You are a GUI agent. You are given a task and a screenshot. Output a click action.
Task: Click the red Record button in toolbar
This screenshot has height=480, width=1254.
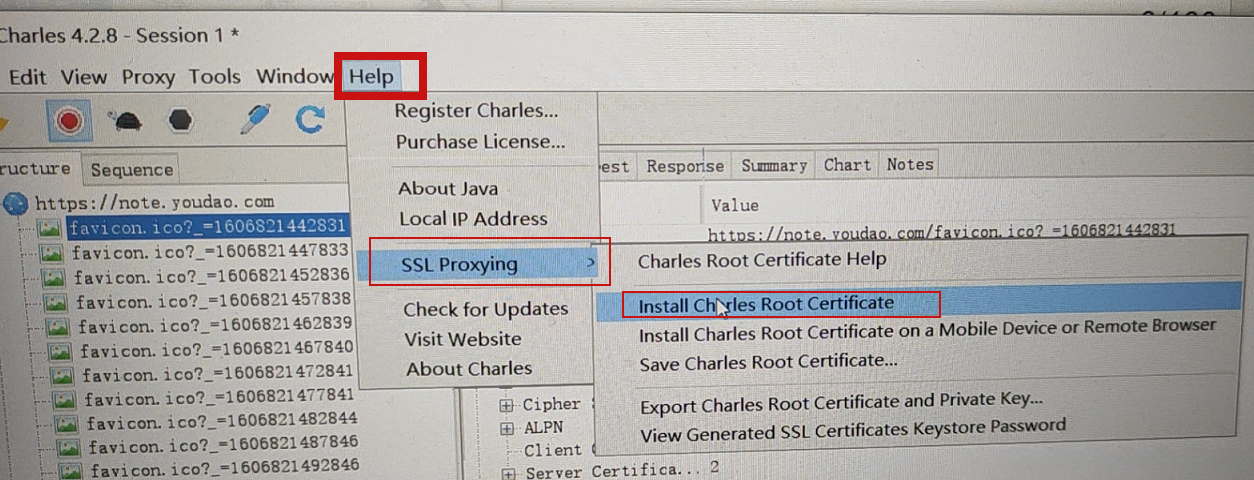click(69, 121)
